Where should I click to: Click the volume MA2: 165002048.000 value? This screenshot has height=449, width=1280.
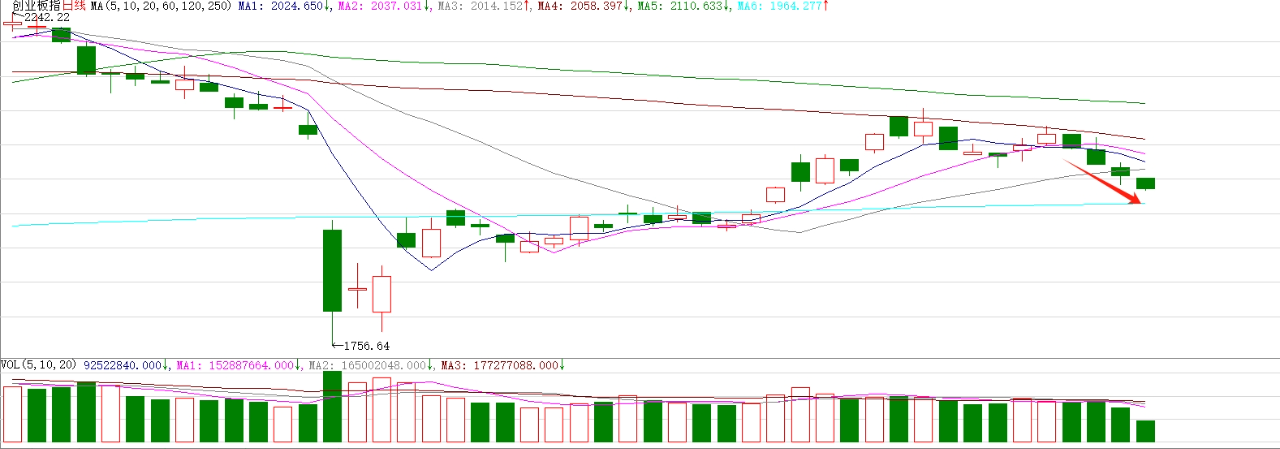point(370,366)
